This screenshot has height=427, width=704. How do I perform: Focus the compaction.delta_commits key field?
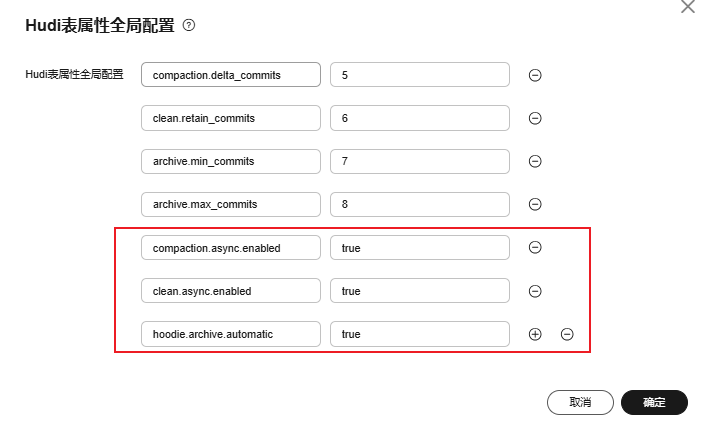coord(231,75)
